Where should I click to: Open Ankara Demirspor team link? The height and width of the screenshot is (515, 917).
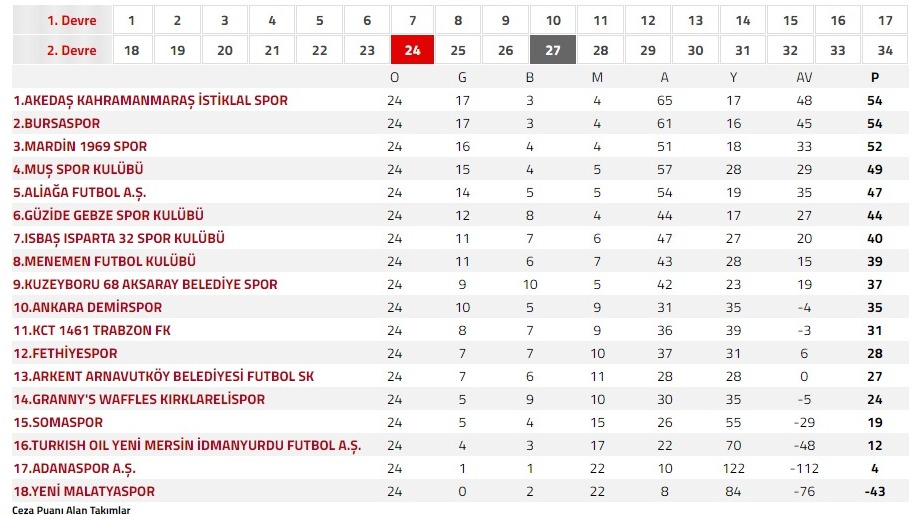pos(87,307)
